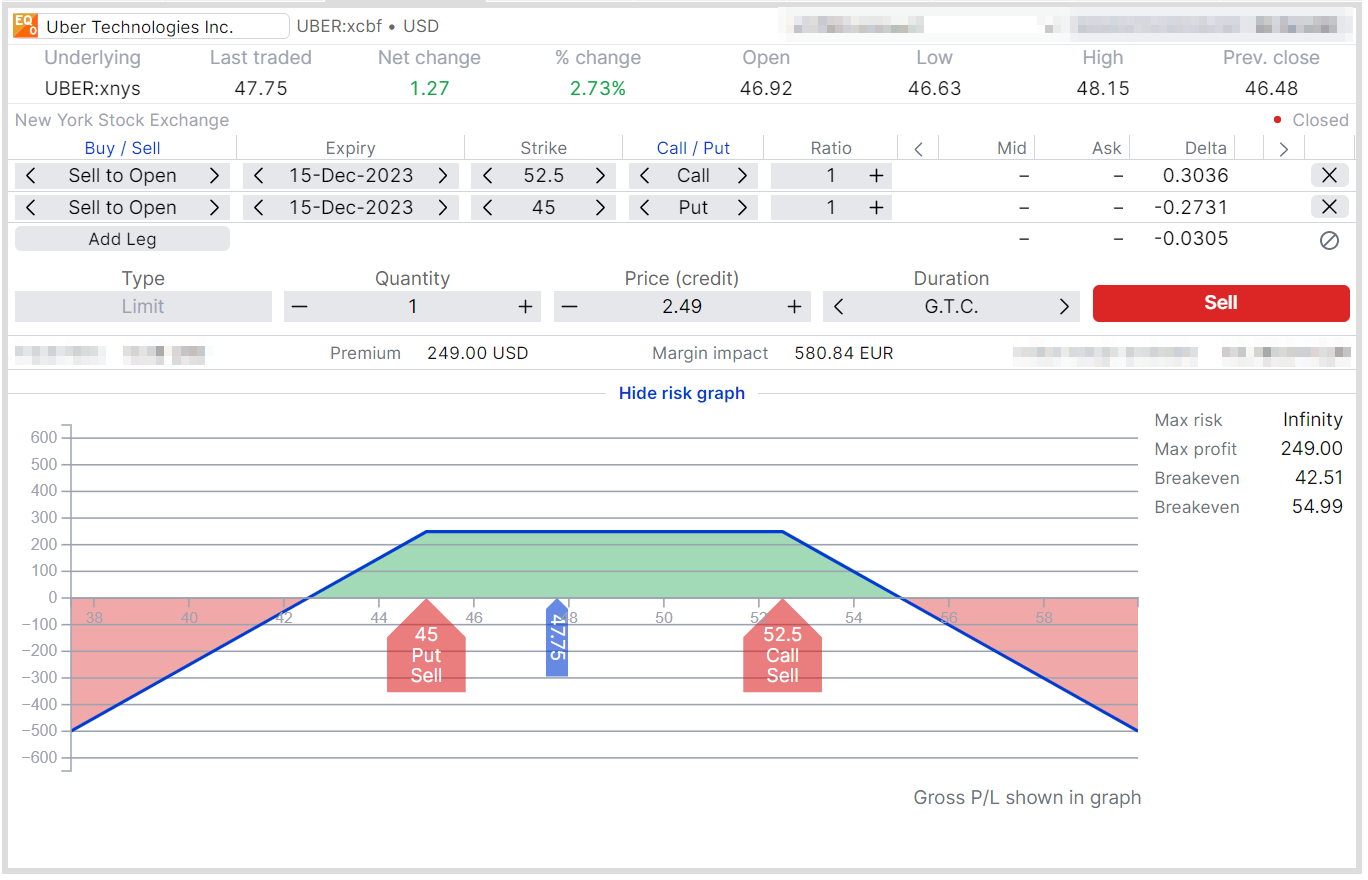
Task: Click the Call / Put column header
Action: (x=693, y=148)
